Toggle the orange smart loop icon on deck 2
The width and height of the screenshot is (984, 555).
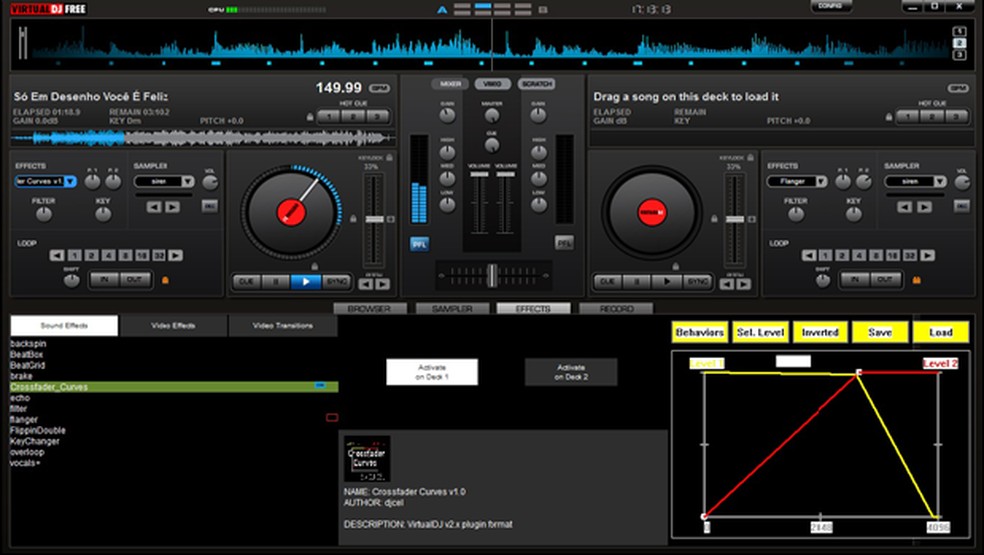click(x=916, y=280)
